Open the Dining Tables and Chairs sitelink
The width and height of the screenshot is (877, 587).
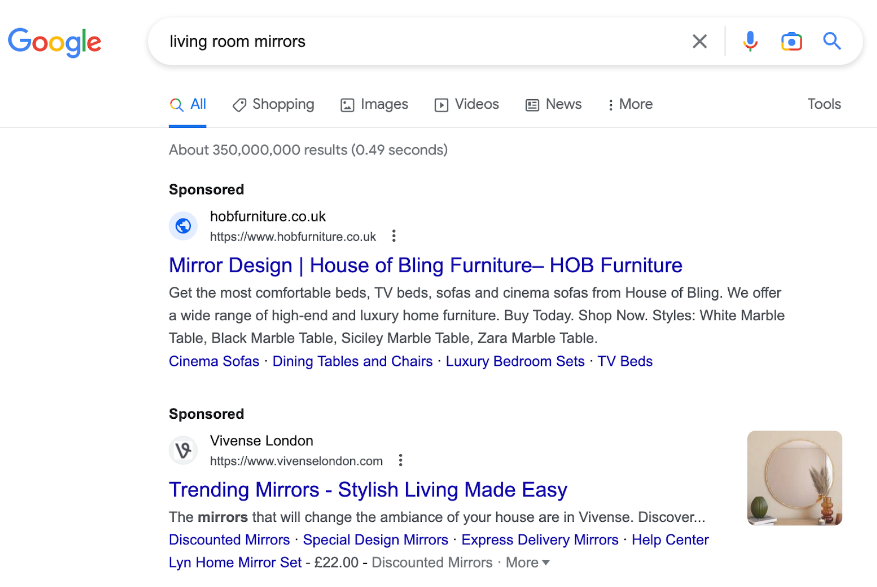click(x=352, y=361)
